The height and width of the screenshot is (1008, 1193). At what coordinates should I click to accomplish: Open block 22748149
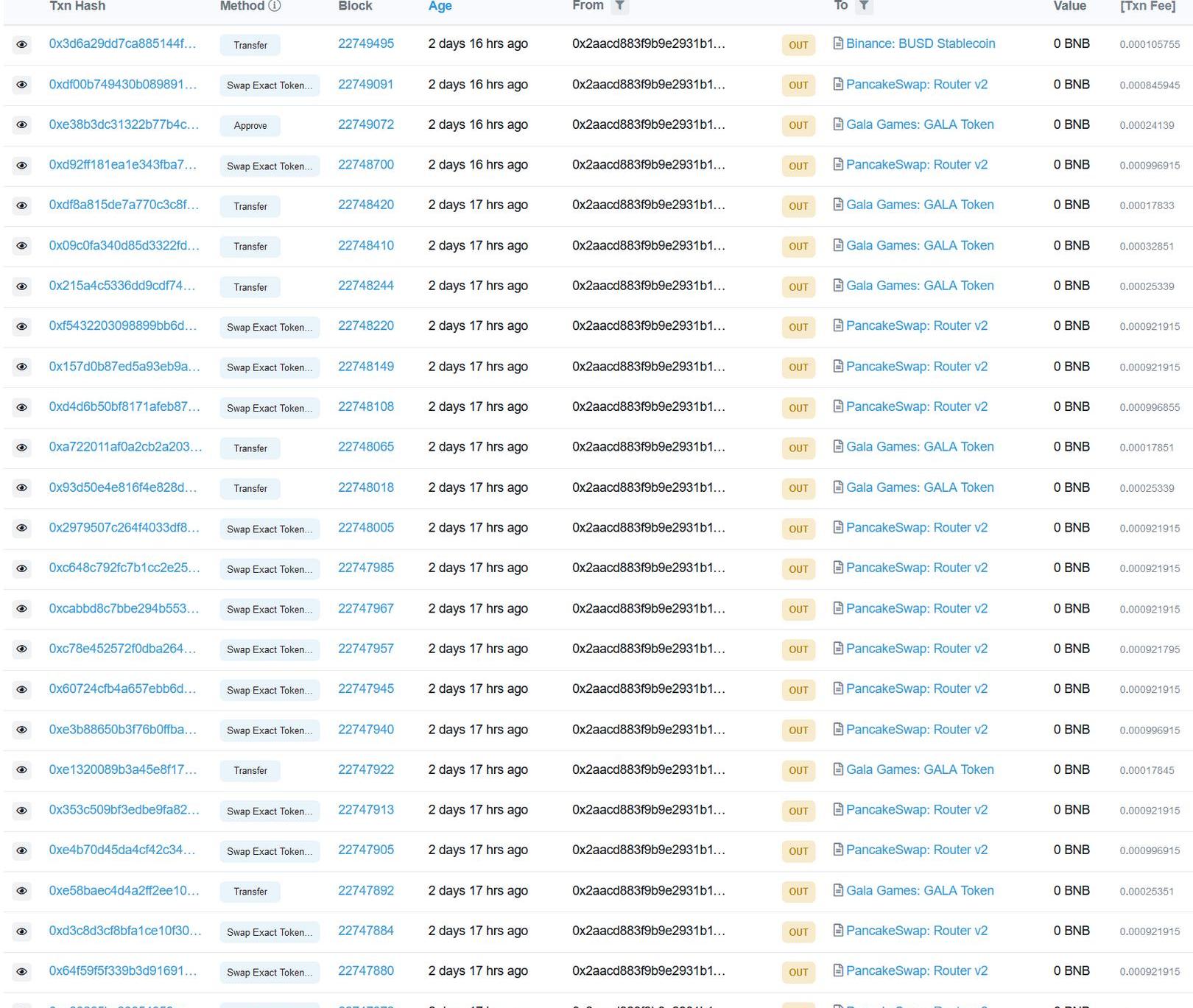(x=366, y=366)
